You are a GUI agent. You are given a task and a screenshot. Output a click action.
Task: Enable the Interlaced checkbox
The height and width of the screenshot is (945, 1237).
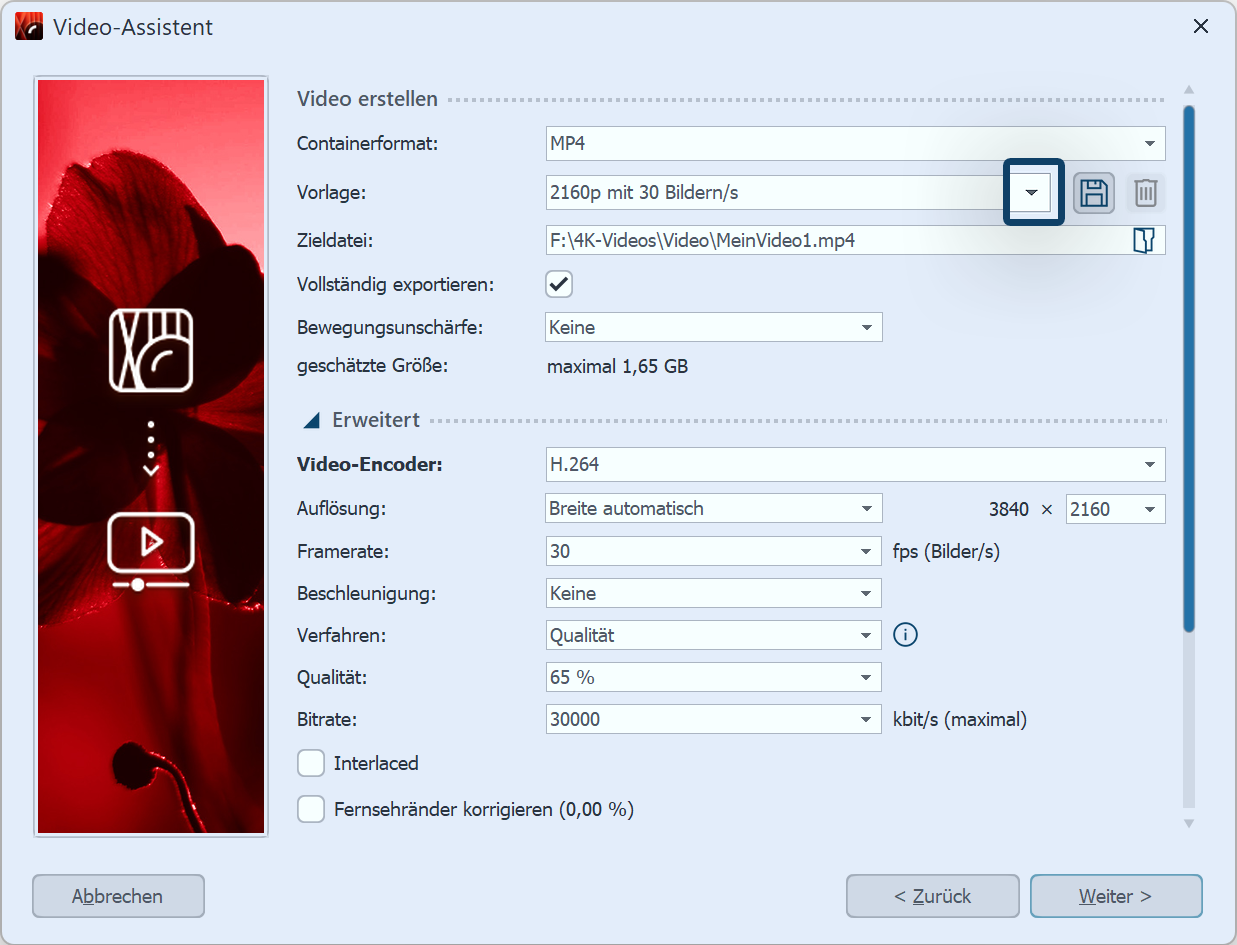pyautogui.click(x=312, y=764)
